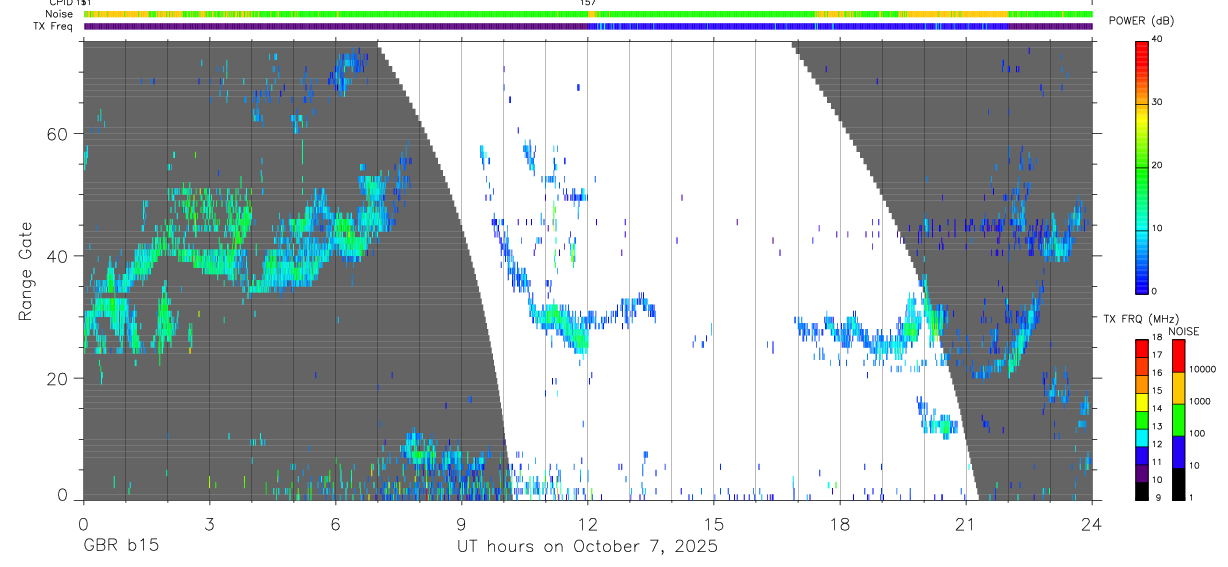Click the 1000 noise scale label
The height and width of the screenshot is (567, 1228).
pos(1200,402)
